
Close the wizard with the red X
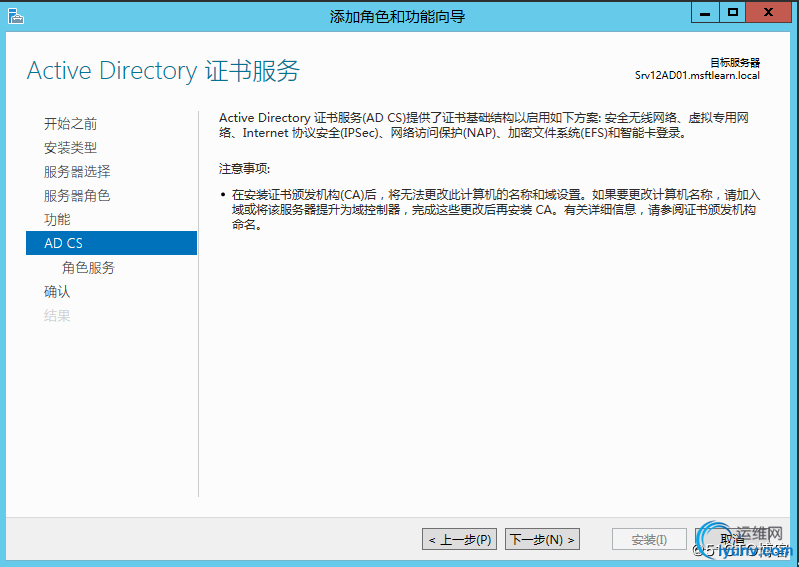tap(768, 13)
